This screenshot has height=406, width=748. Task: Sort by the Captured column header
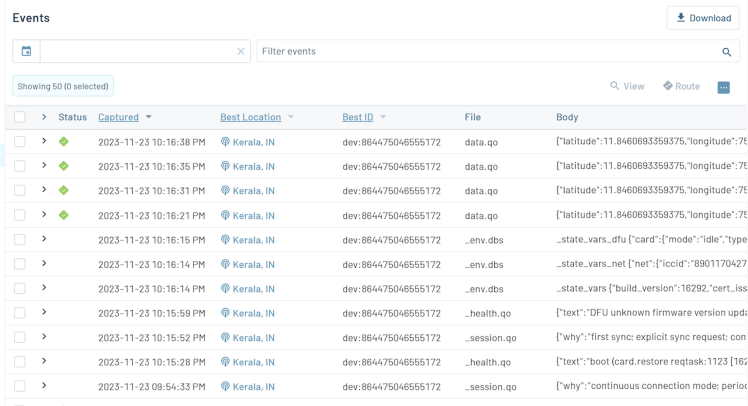coord(118,118)
